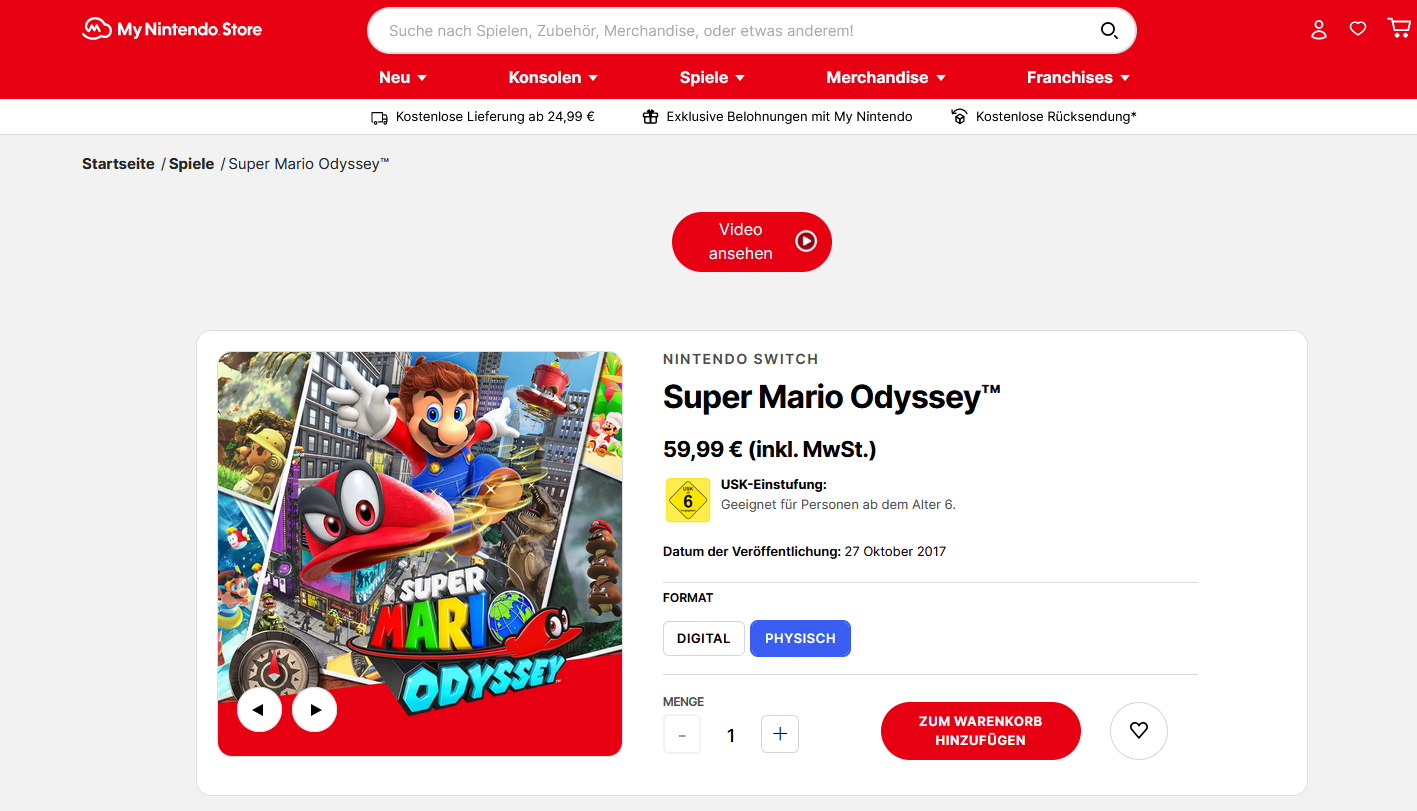Click the delivery truck icon
This screenshot has width=1417, height=811.
(x=379, y=117)
